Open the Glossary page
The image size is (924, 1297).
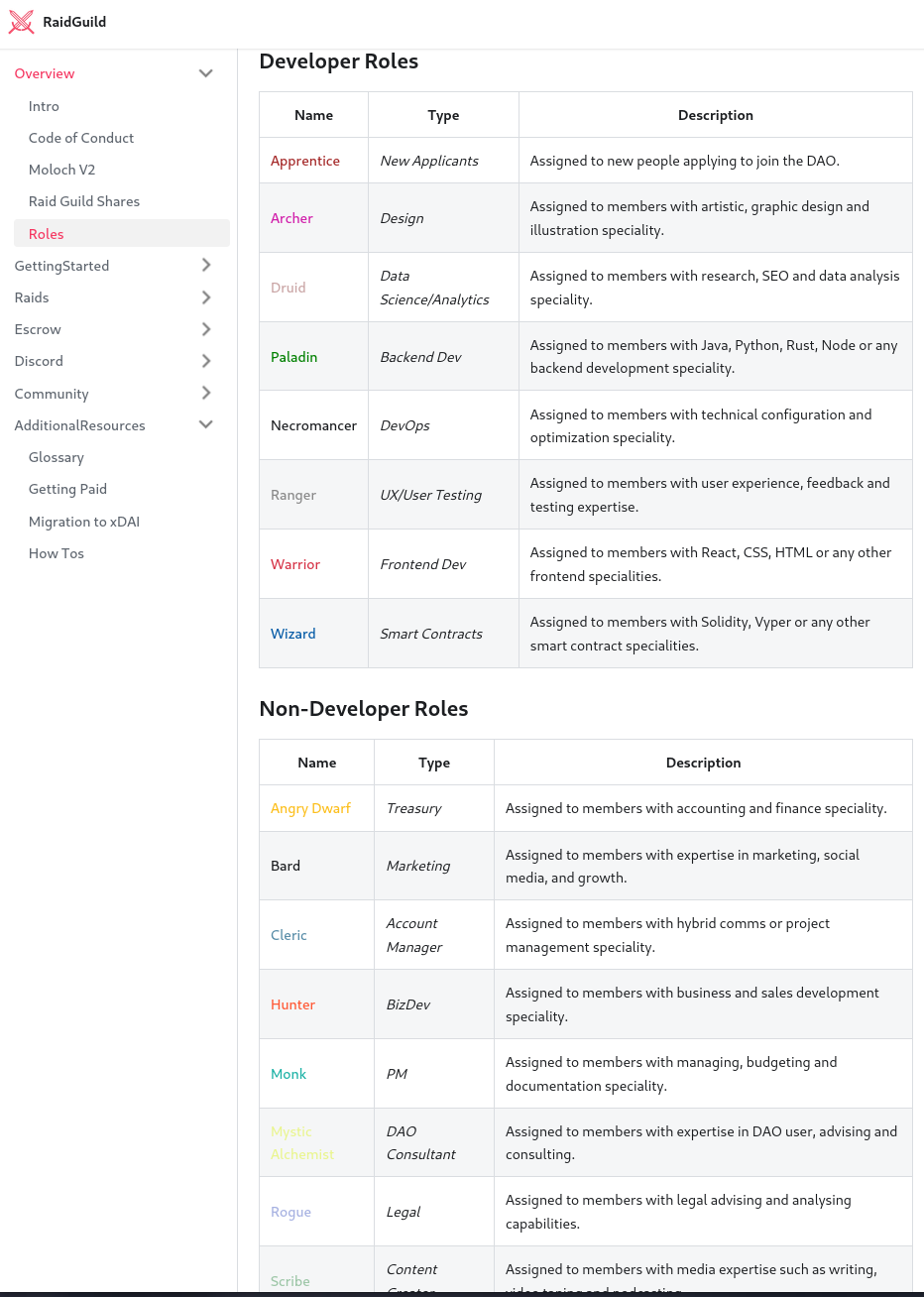pyautogui.click(x=57, y=457)
